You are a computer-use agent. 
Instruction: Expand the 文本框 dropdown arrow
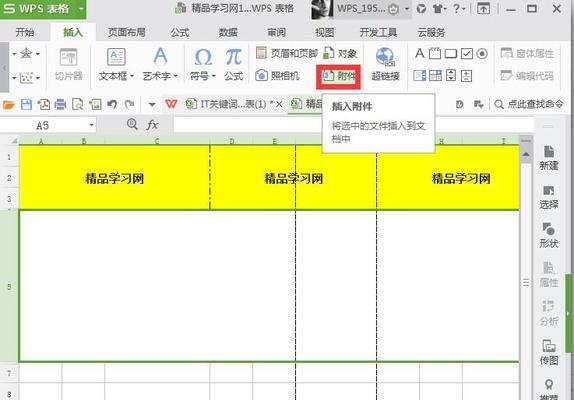tap(132, 76)
